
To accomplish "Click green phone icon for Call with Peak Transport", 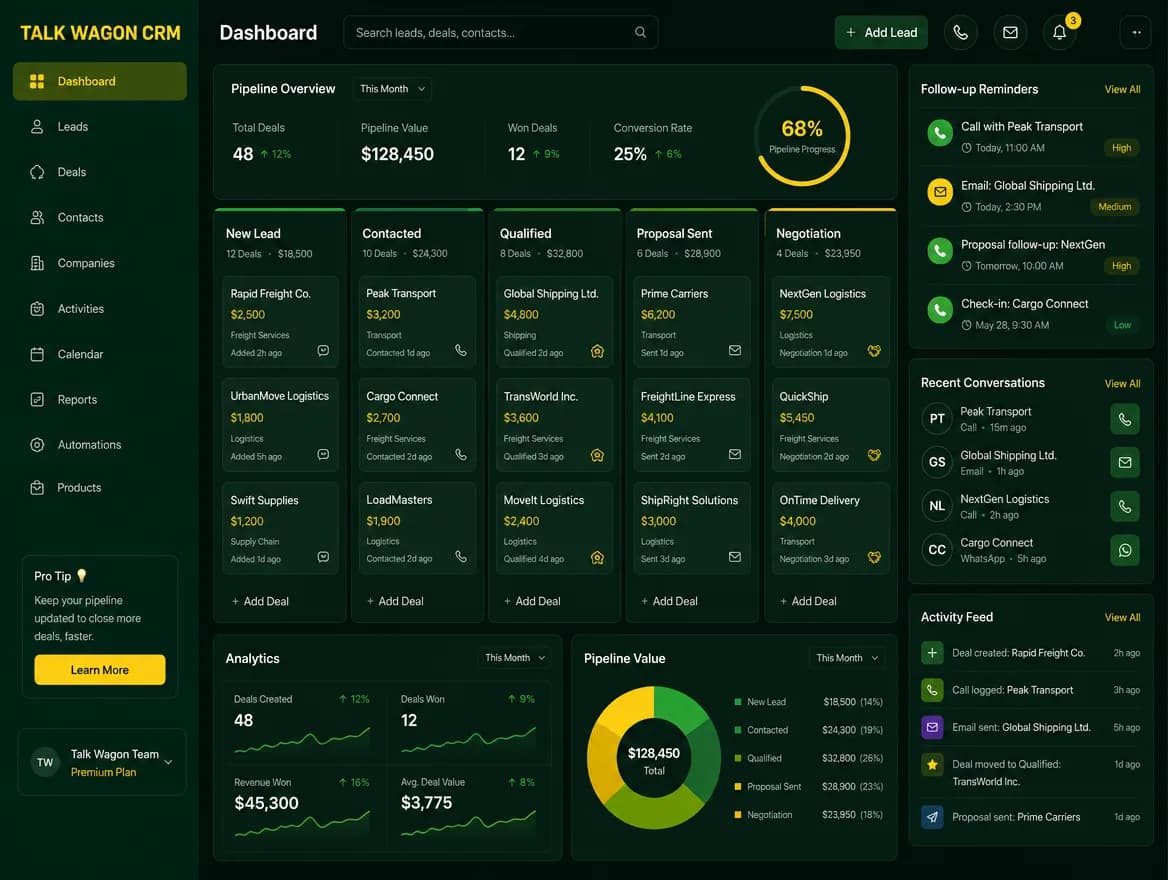I will [x=940, y=133].
